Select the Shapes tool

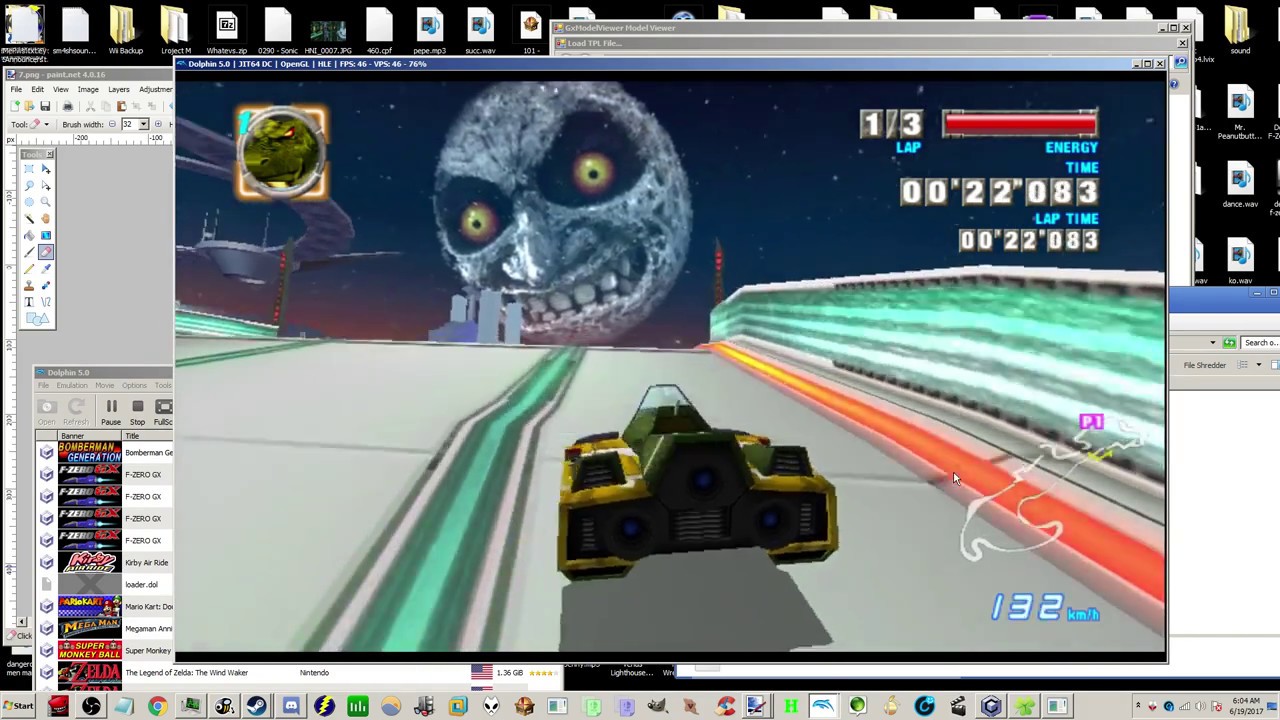pyautogui.click(x=37, y=318)
